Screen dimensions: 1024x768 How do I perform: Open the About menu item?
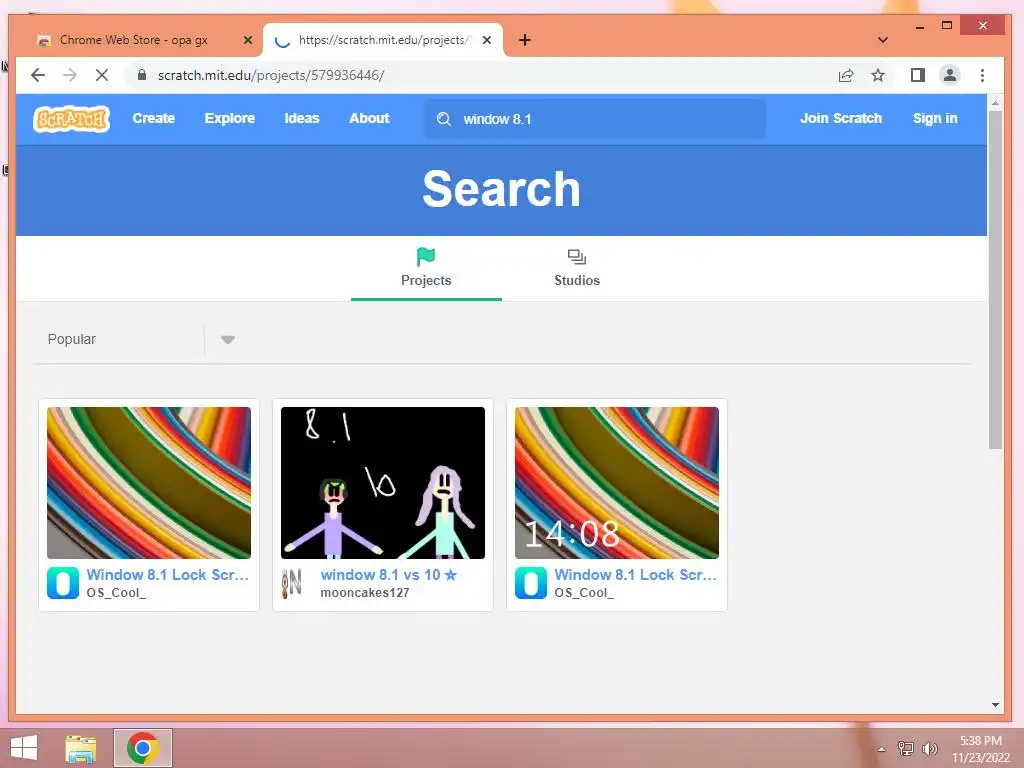click(369, 118)
